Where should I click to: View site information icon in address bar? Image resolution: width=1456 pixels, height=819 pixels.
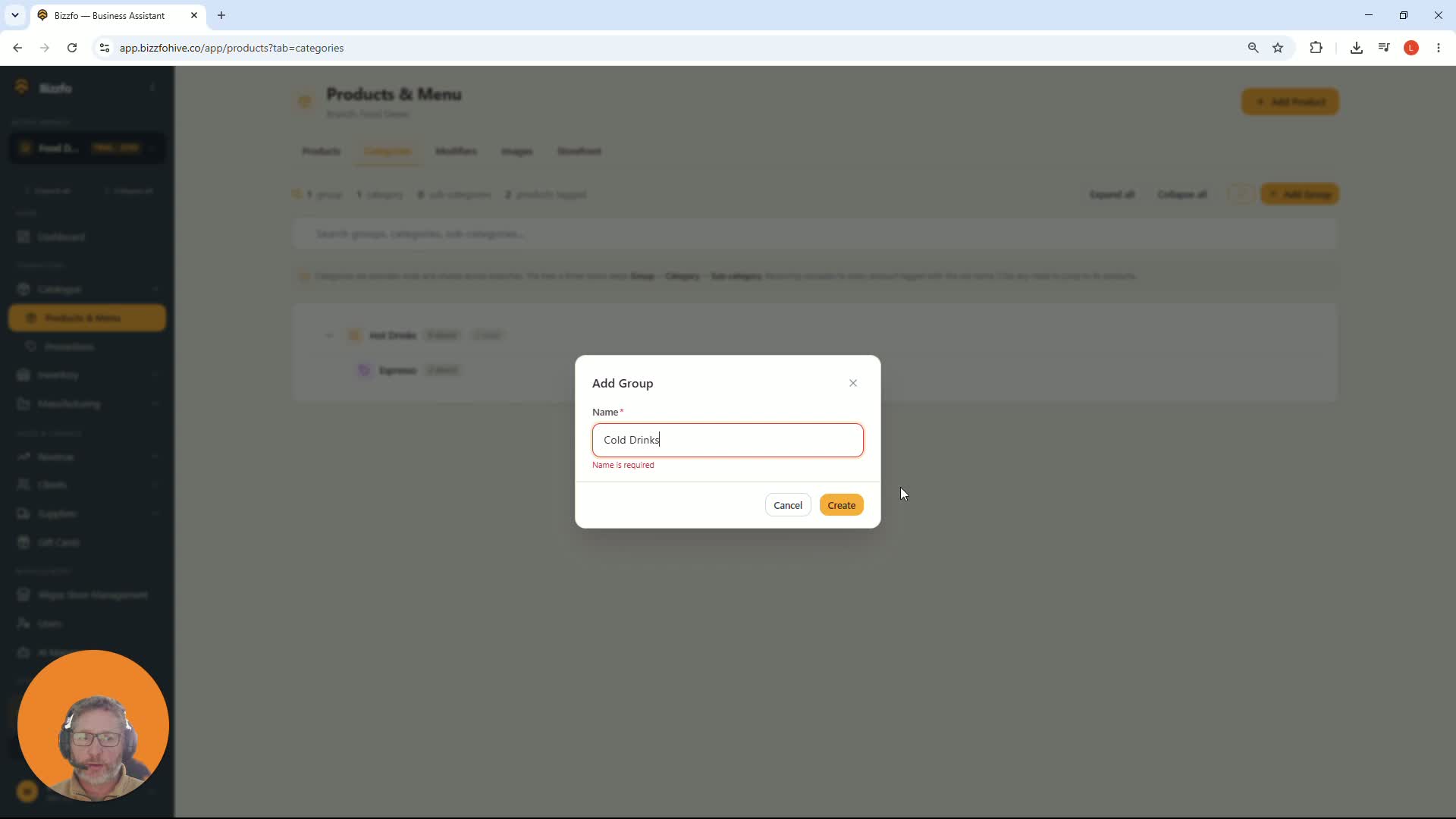(x=105, y=48)
